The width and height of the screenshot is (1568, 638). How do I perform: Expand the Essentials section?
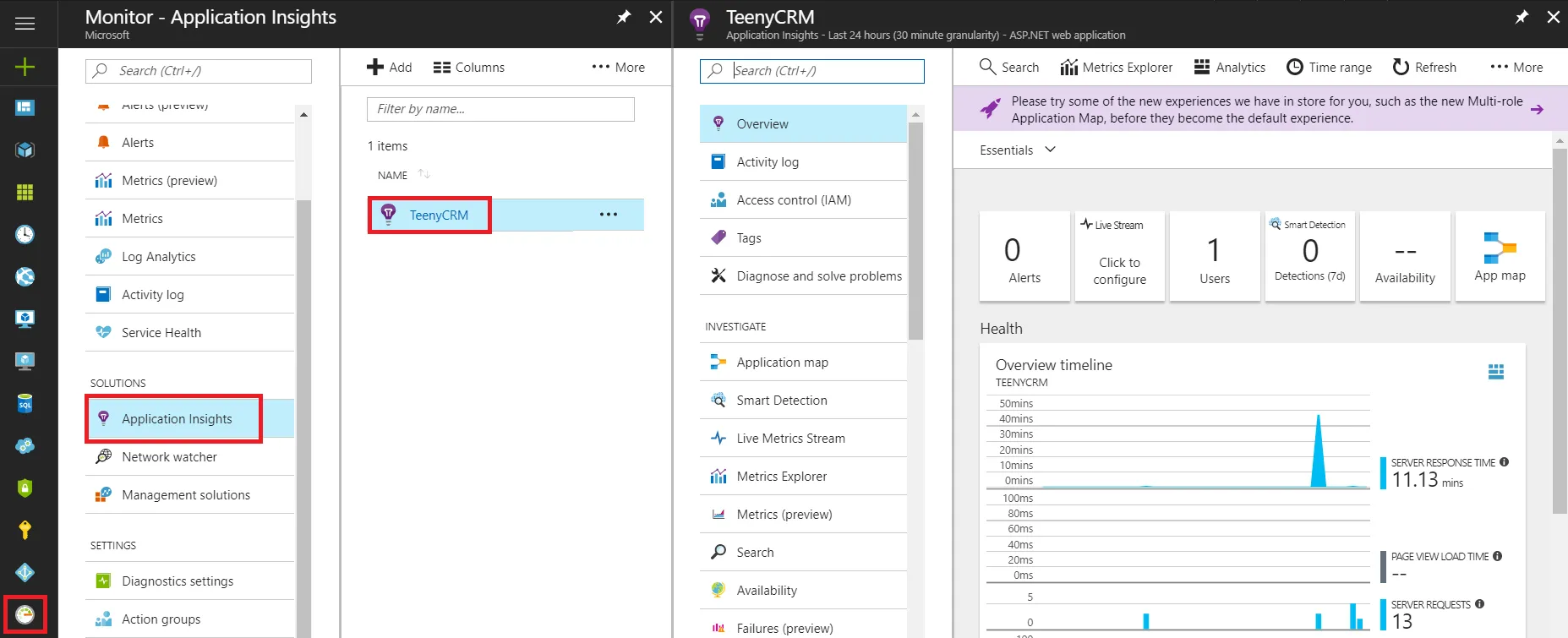tap(1018, 150)
